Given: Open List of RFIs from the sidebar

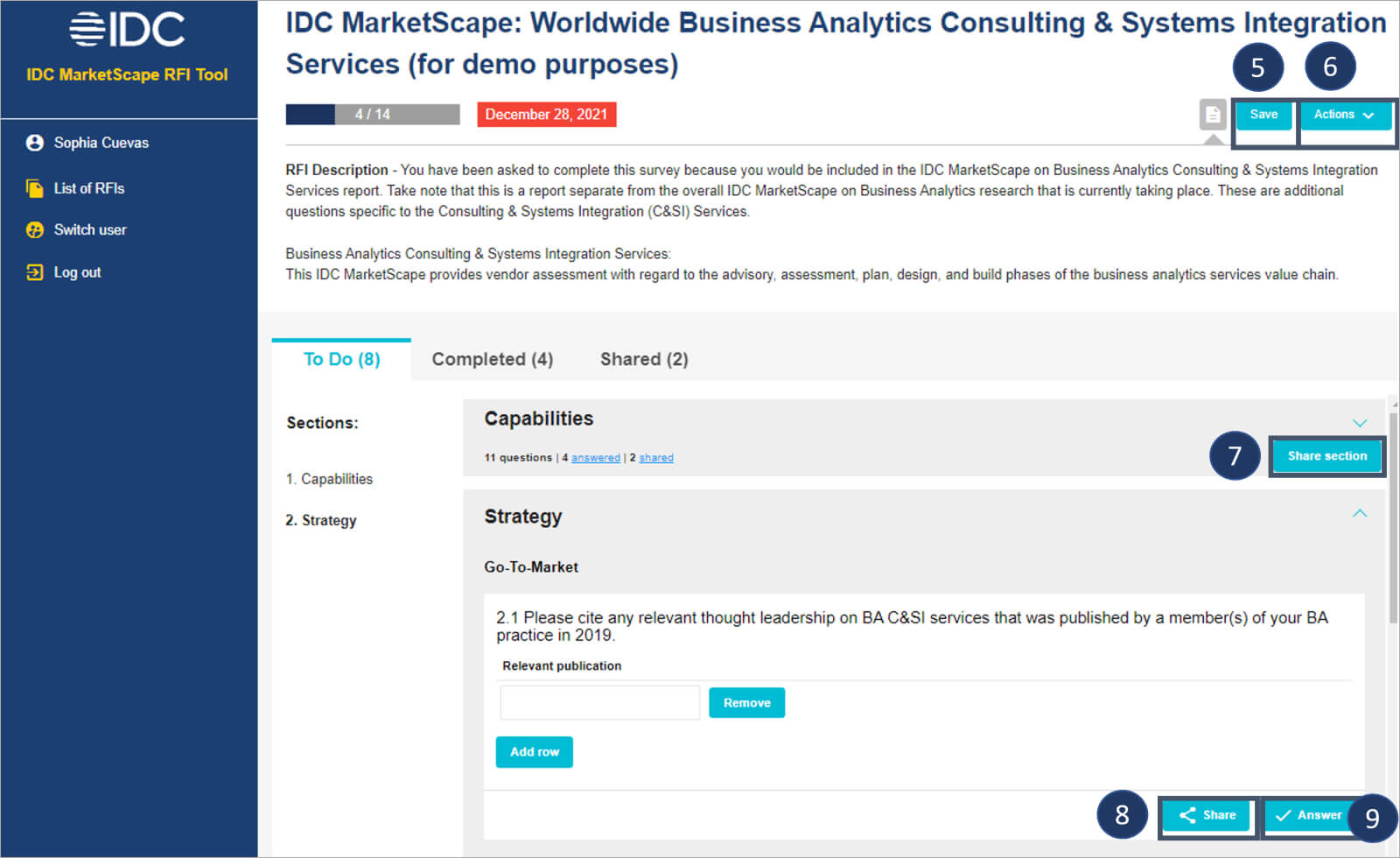Looking at the screenshot, I should click(x=88, y=188).
